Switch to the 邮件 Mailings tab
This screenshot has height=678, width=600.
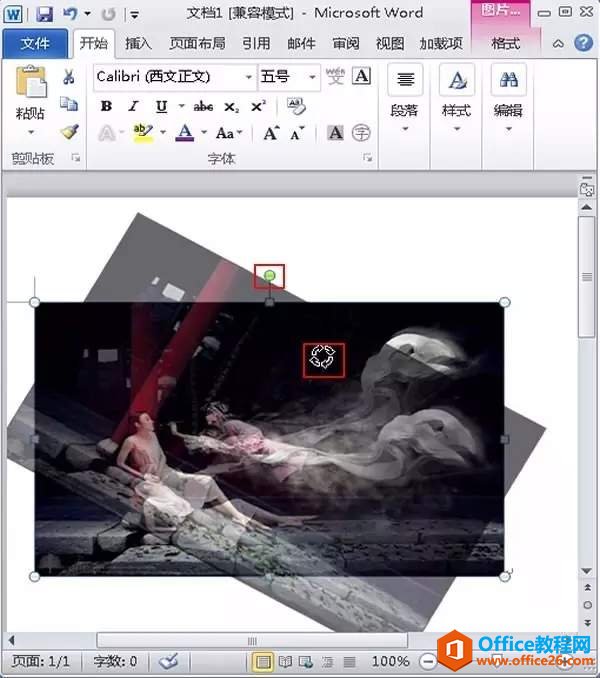(x=301, y=43)
